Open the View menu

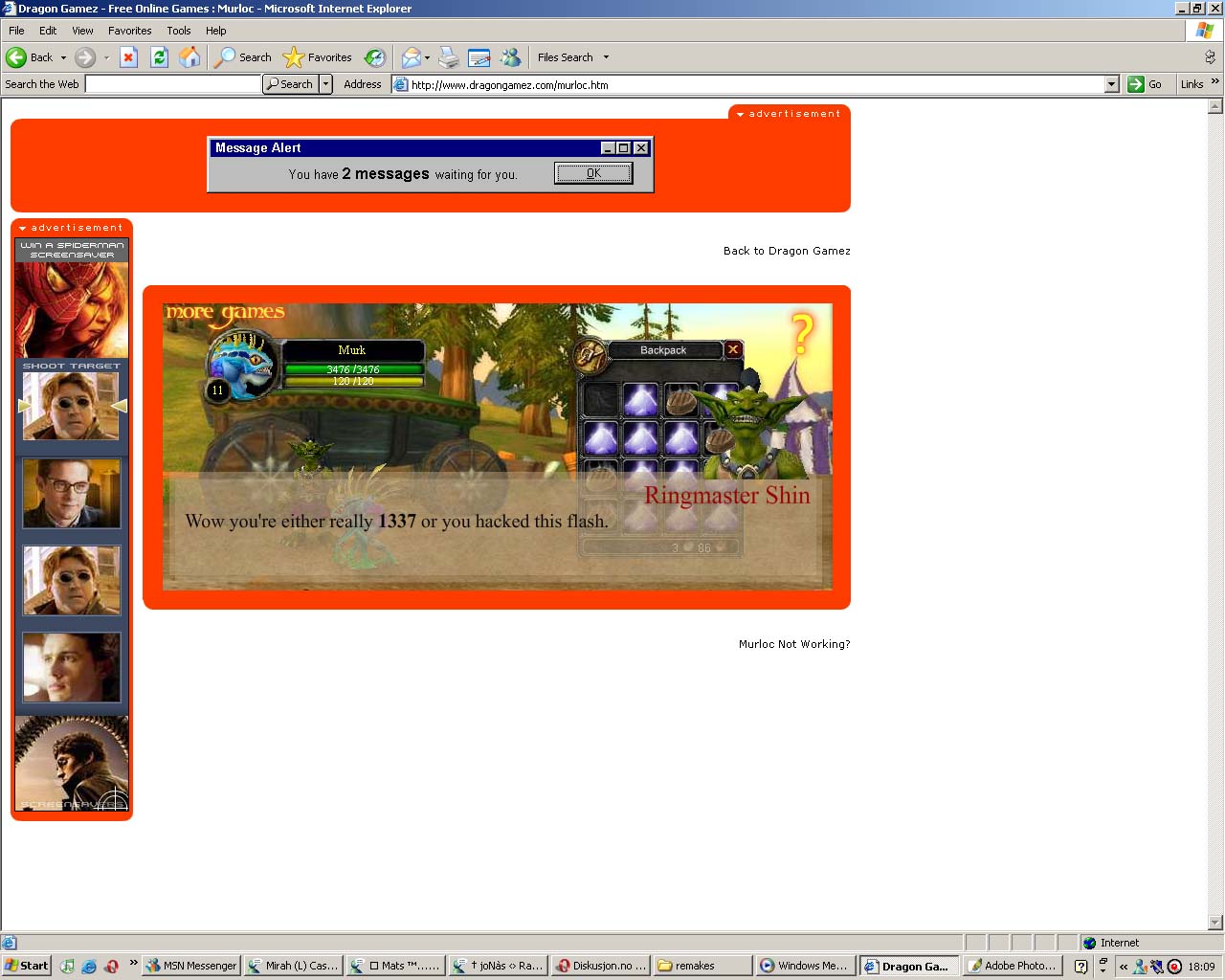[x=82, y=31]
